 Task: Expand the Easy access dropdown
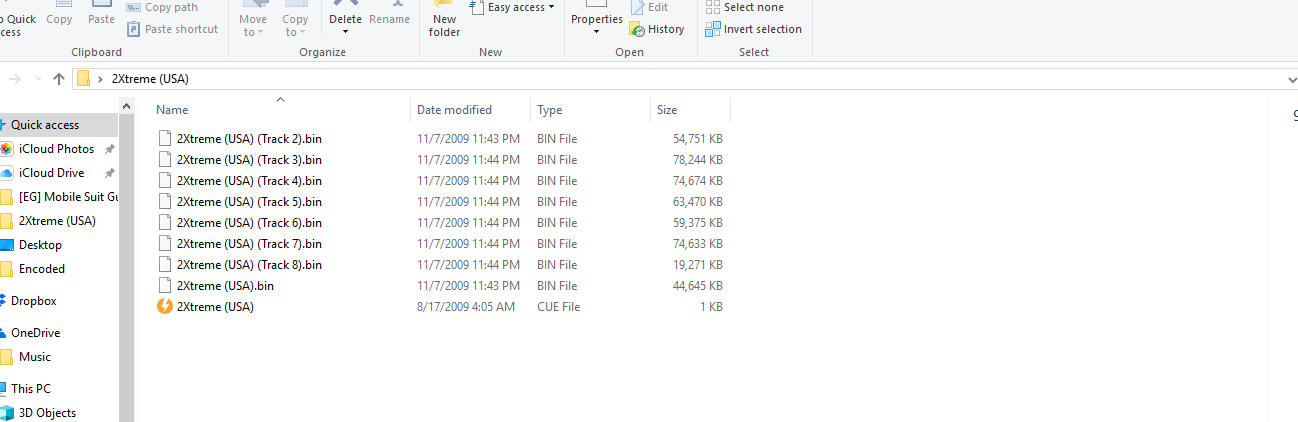point(551,7)
